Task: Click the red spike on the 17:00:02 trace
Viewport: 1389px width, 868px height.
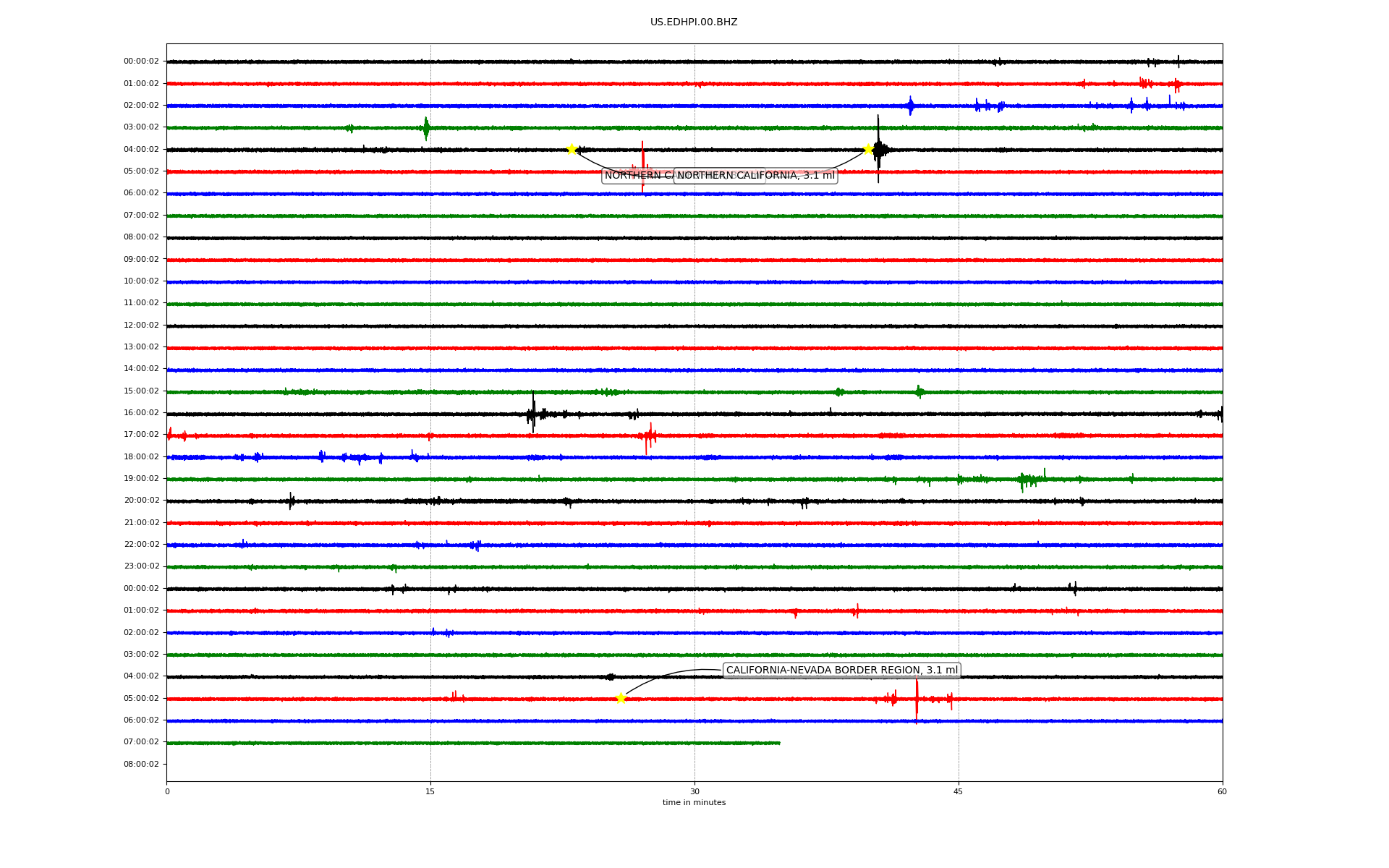Action: (647, 436)
